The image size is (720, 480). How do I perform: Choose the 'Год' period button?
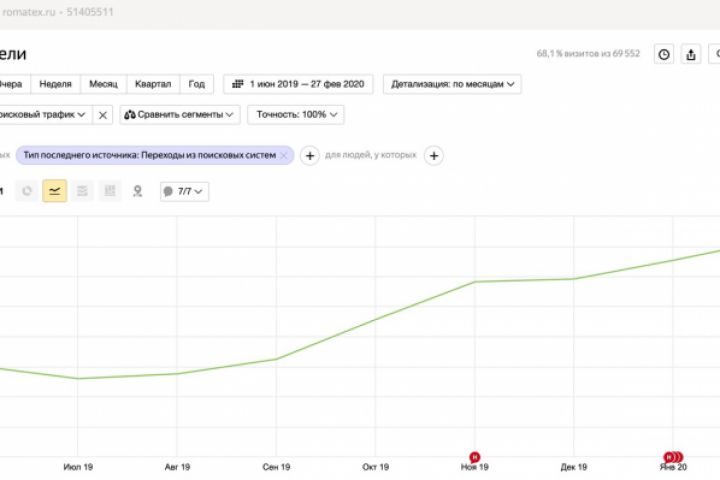pos(197,84)
